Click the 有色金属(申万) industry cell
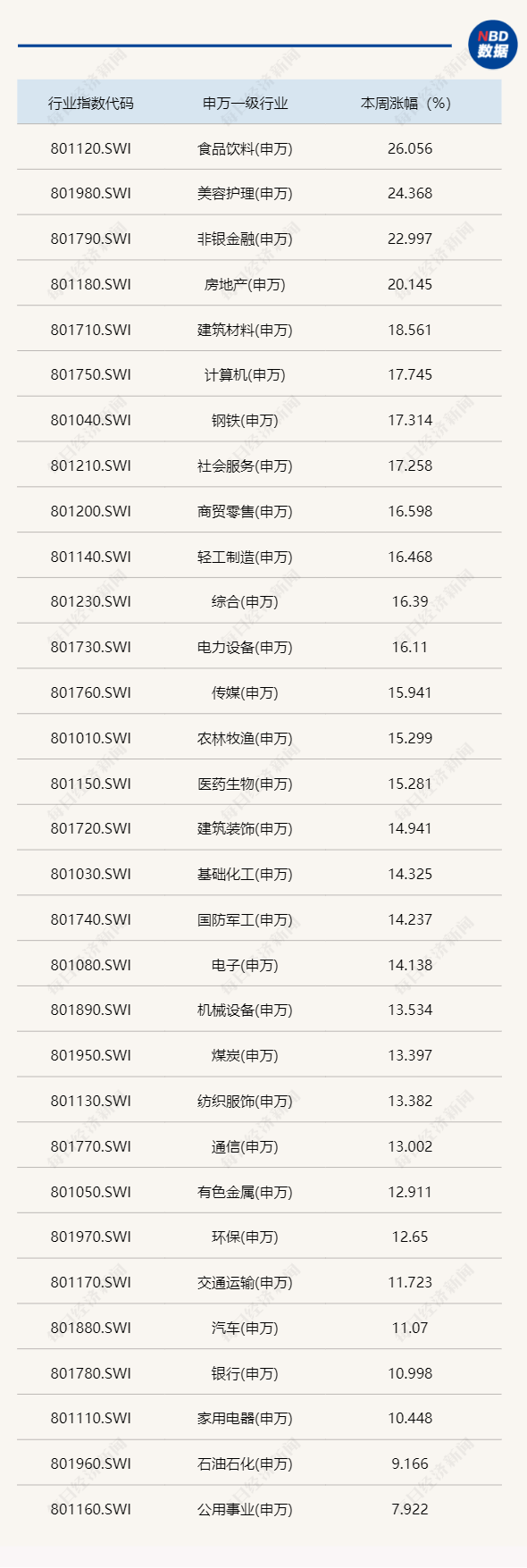527x1568 pixels. point(246,1193)
